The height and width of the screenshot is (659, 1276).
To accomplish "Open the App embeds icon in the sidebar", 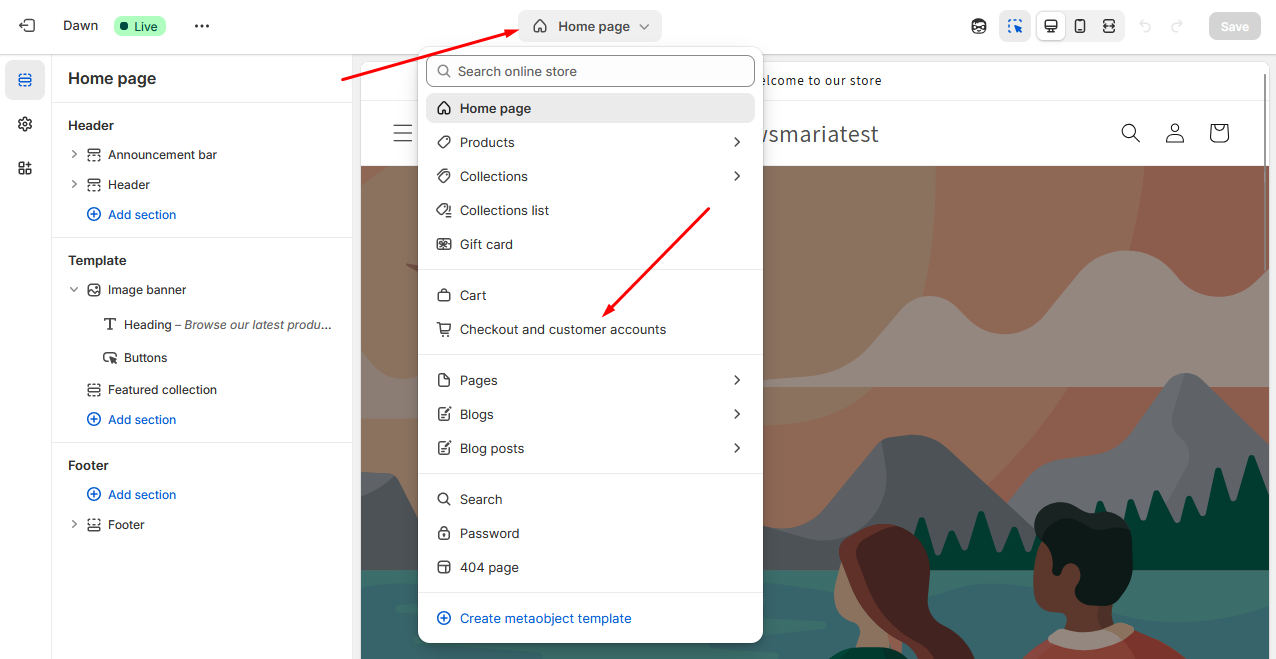I will pos(25,168).
